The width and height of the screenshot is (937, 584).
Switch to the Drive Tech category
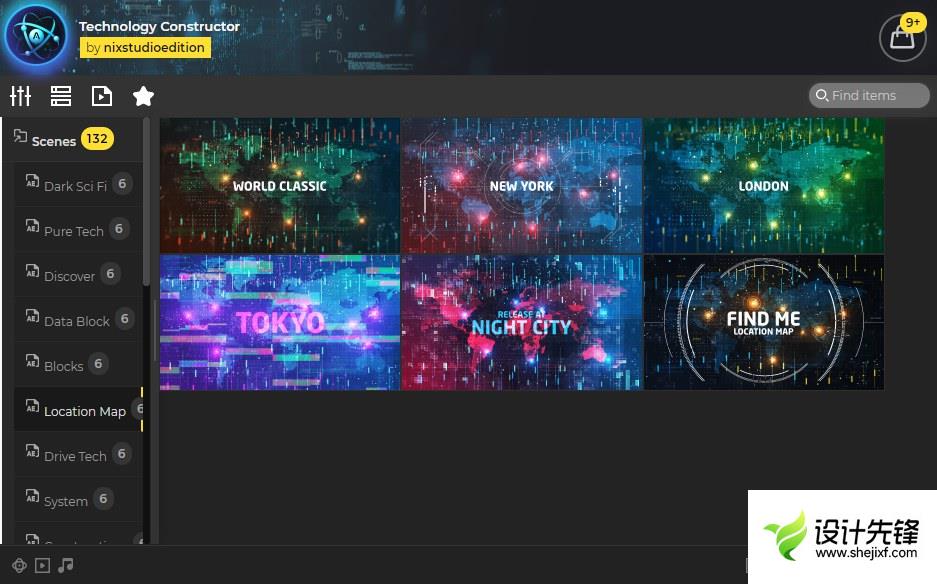tap(75, 456)
